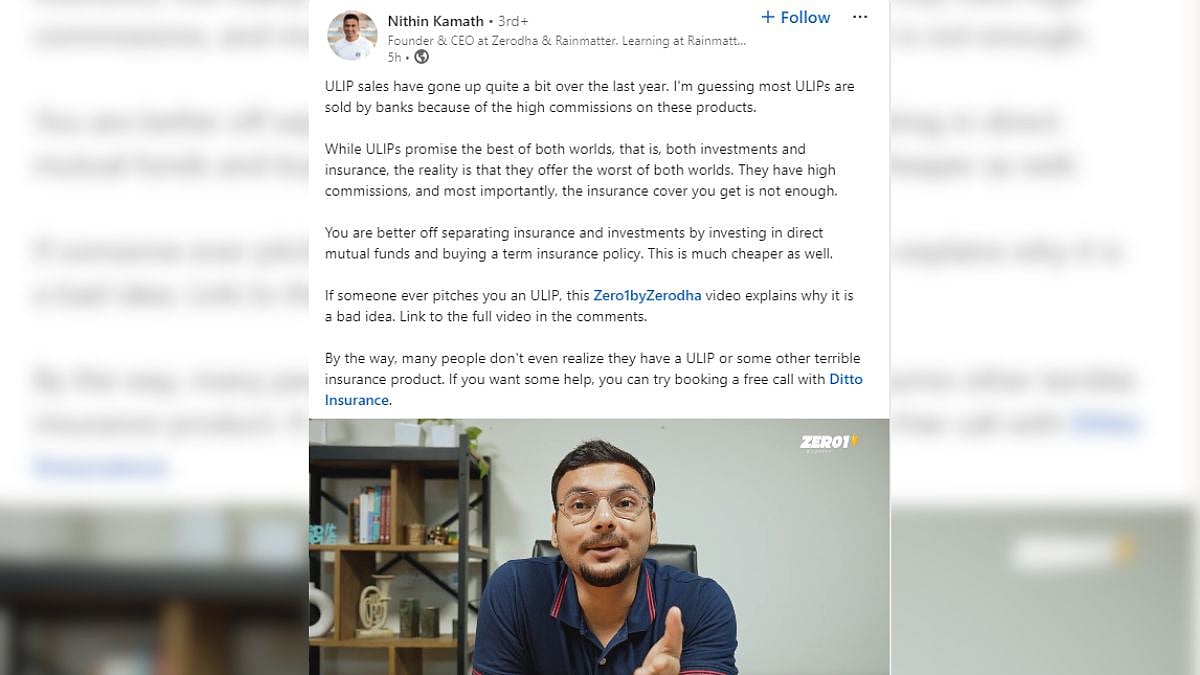Click the plus icon inside the Follow button

click(x=767, y=17)
